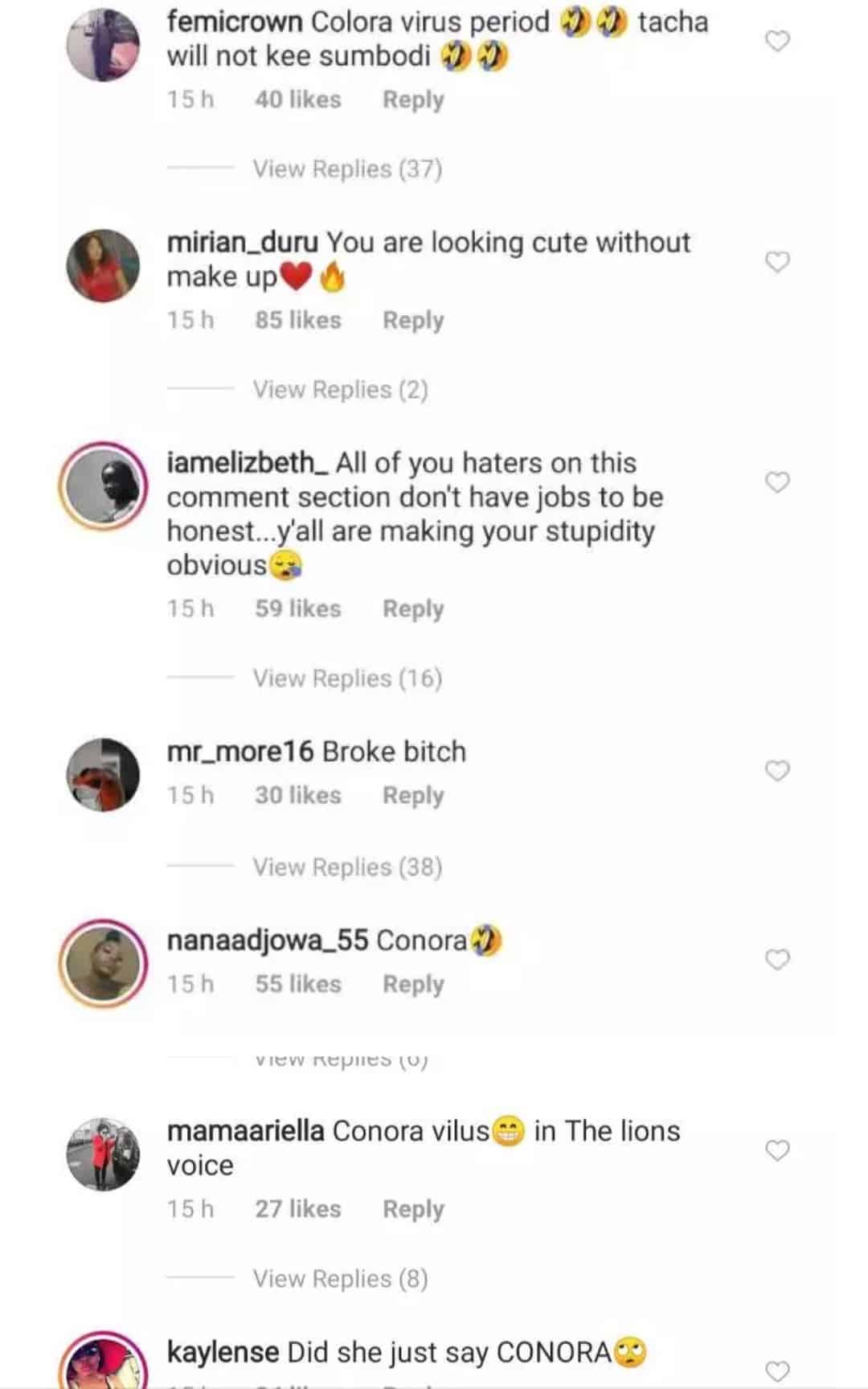
Task: Open iamelizbeth_ profile picture with story ring
Action: coord(103,486)
